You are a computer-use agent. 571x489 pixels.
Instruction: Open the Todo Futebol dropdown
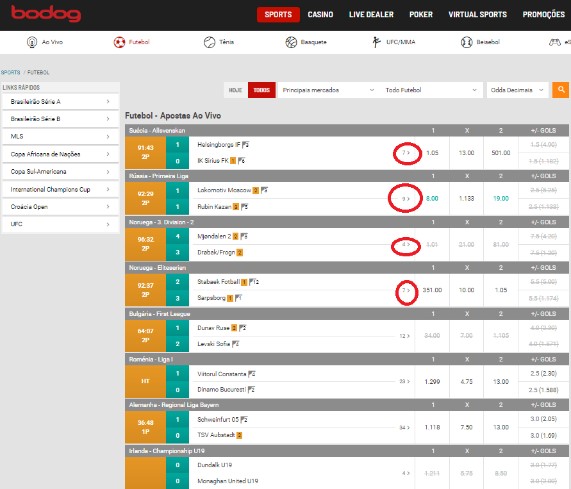(x=431, y=90)
